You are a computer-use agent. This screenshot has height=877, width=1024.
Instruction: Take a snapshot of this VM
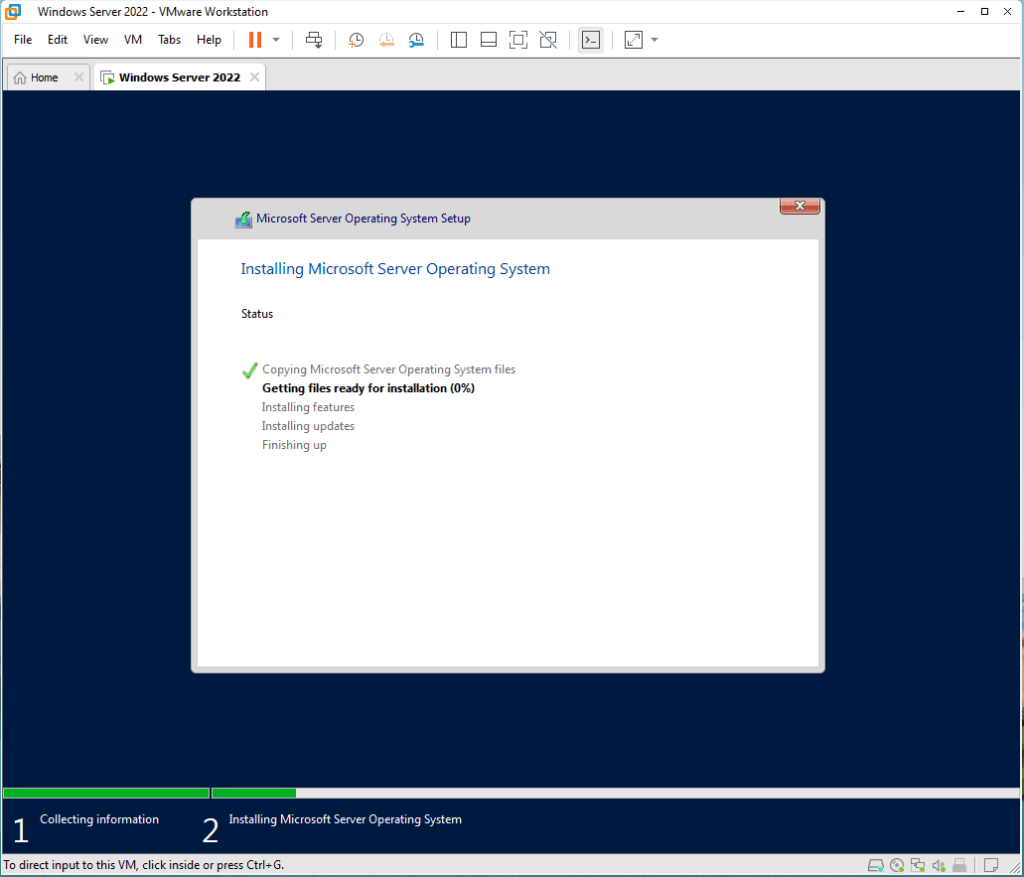356,40
